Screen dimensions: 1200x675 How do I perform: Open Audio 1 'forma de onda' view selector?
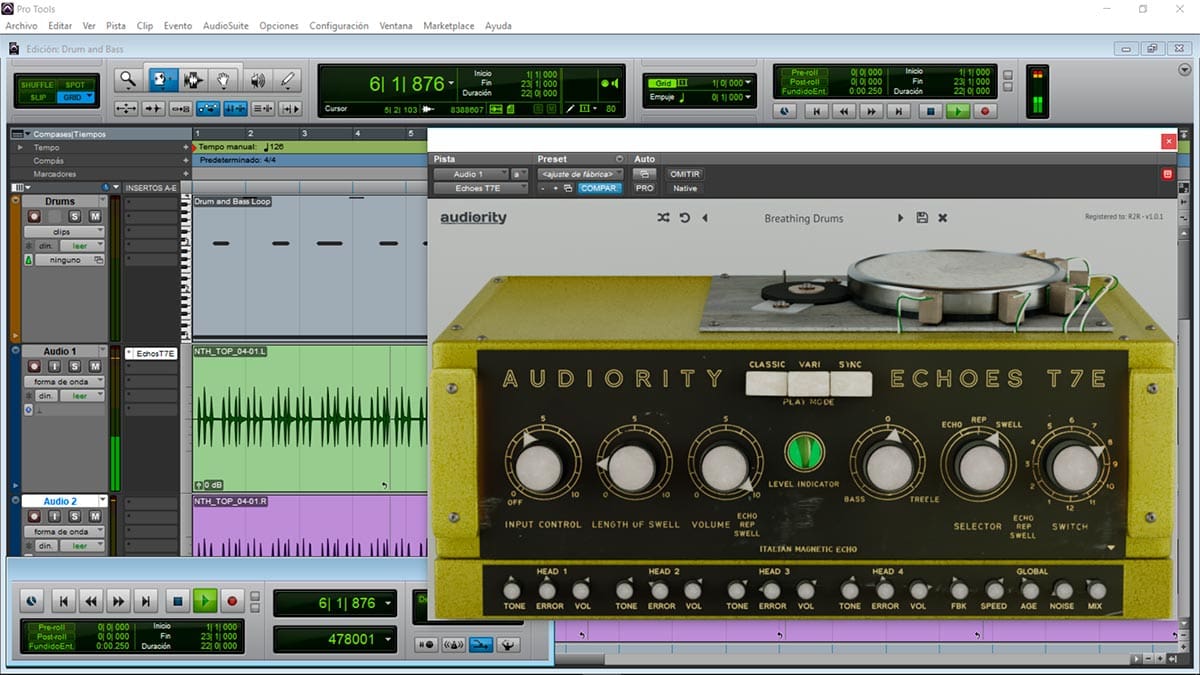click(x=63, y=382)
